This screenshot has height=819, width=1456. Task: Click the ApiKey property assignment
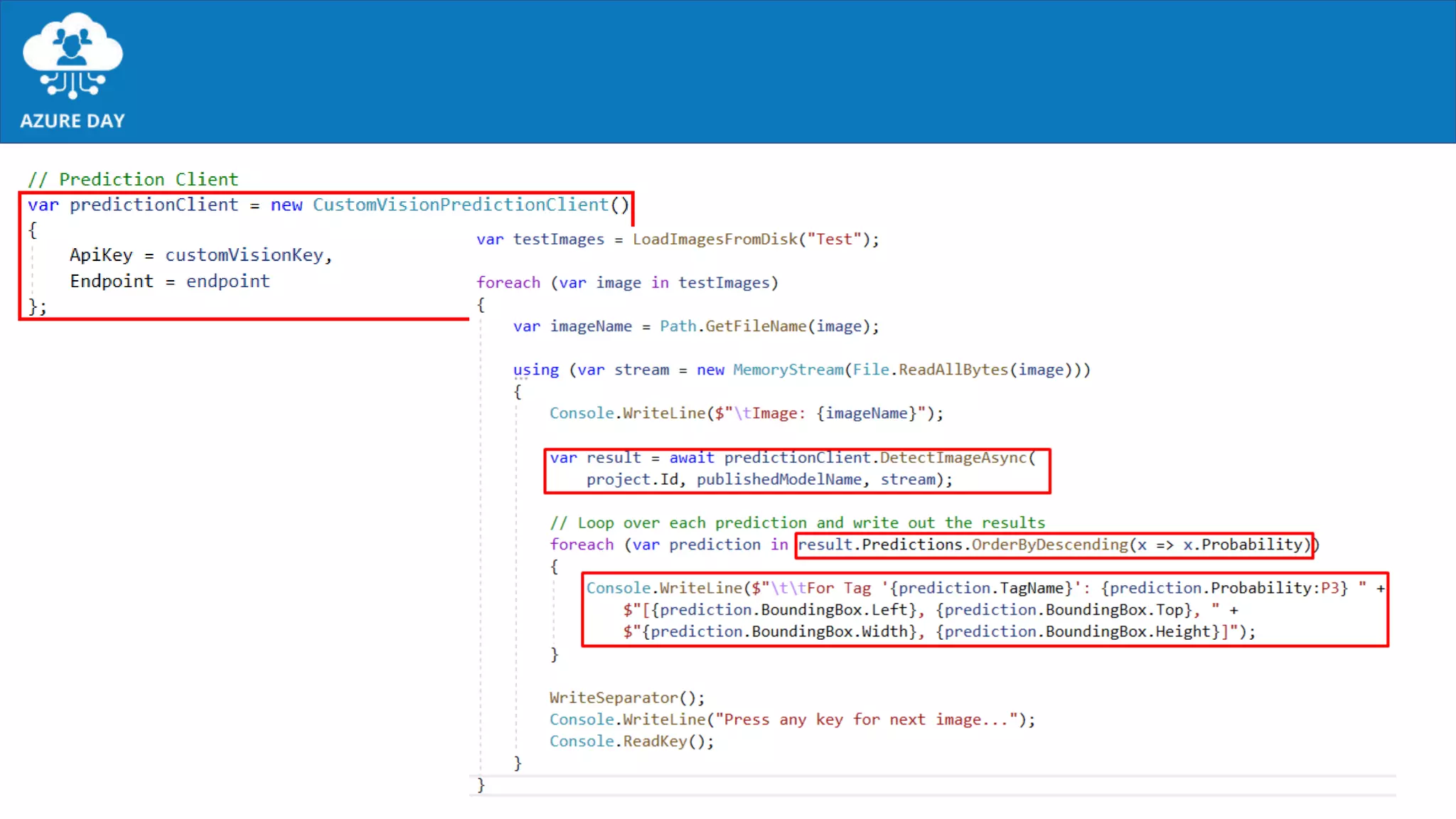point(200,255)
